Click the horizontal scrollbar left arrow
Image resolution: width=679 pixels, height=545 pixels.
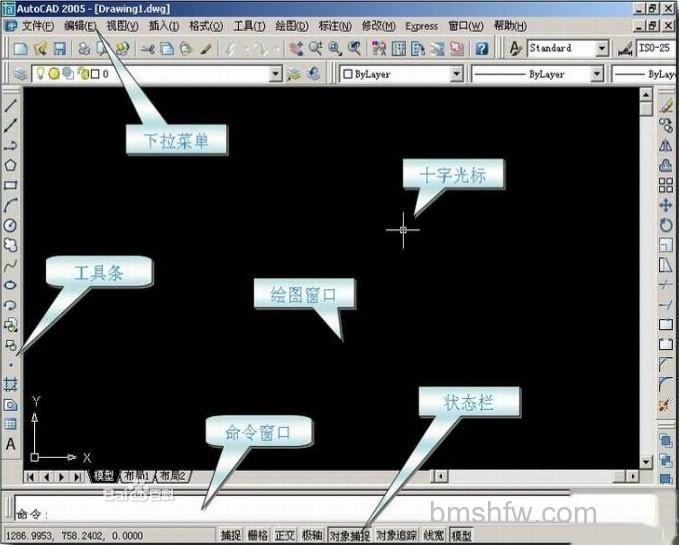point(441,477)
